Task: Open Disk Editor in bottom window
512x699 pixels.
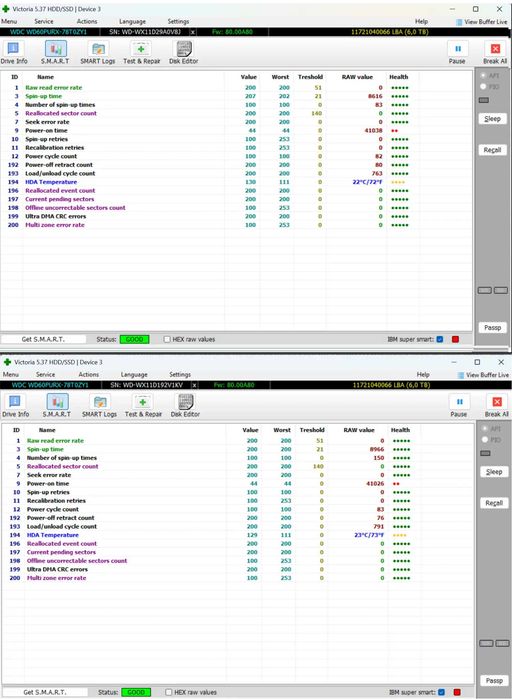Action: point(185,406)
